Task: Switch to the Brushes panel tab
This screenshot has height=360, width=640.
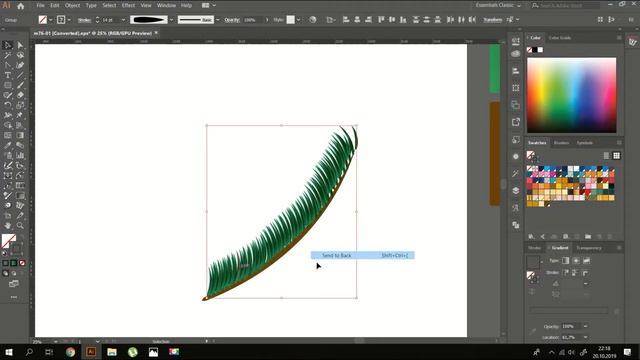Action: click(561, 143)
